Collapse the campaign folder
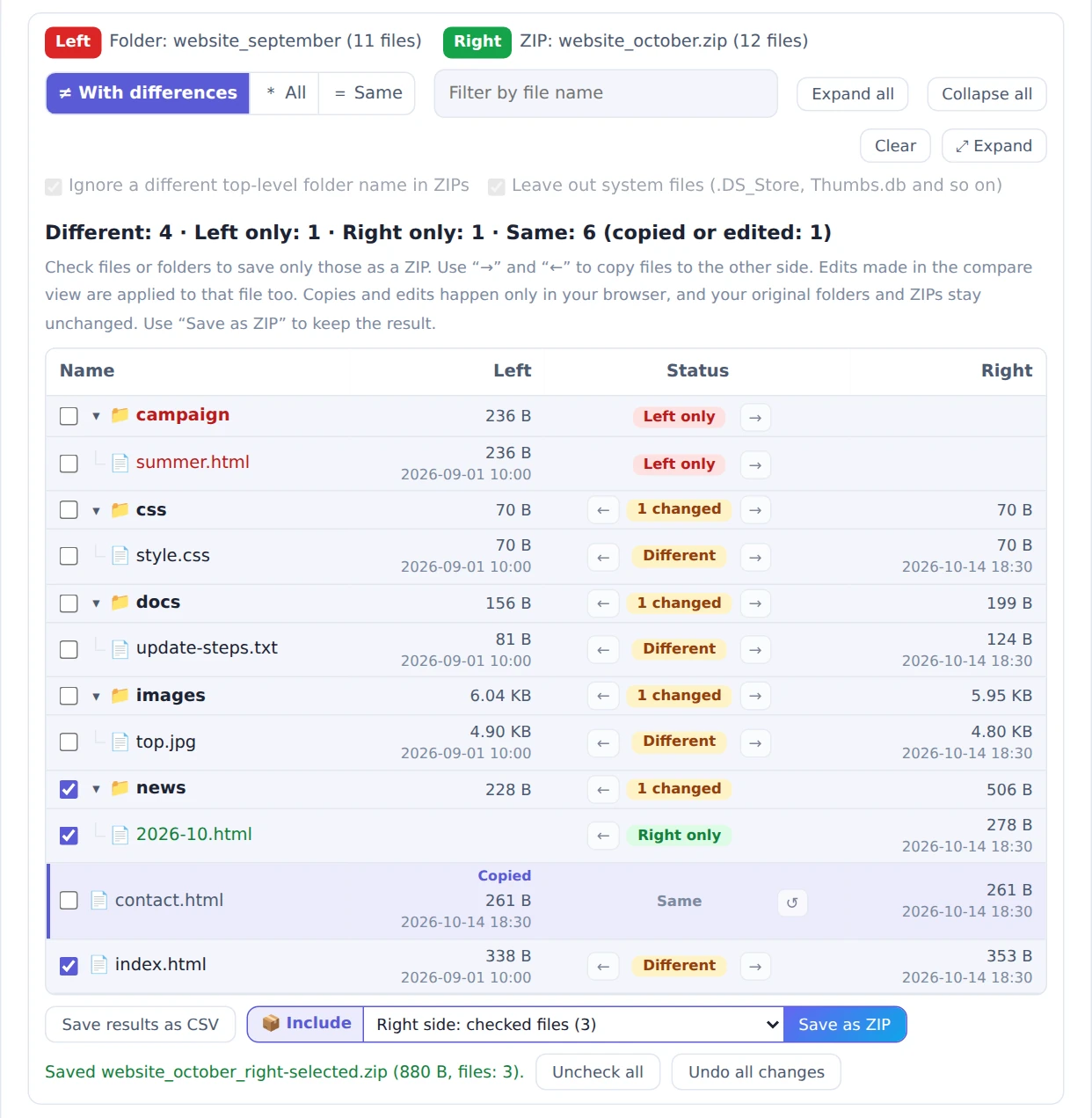 pyautogui.click(x=96, y=416)
